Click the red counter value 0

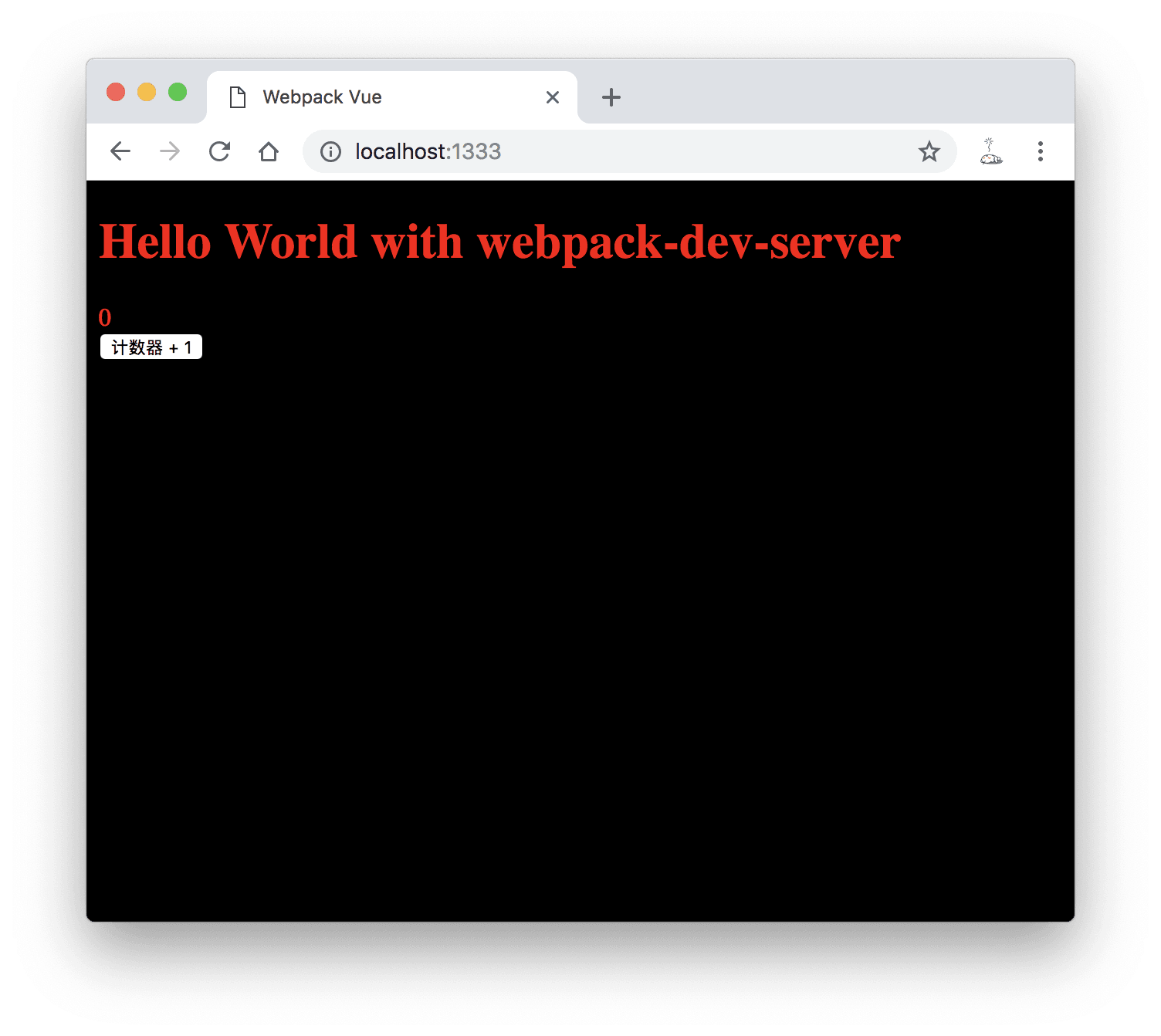[x=105, y=317]
